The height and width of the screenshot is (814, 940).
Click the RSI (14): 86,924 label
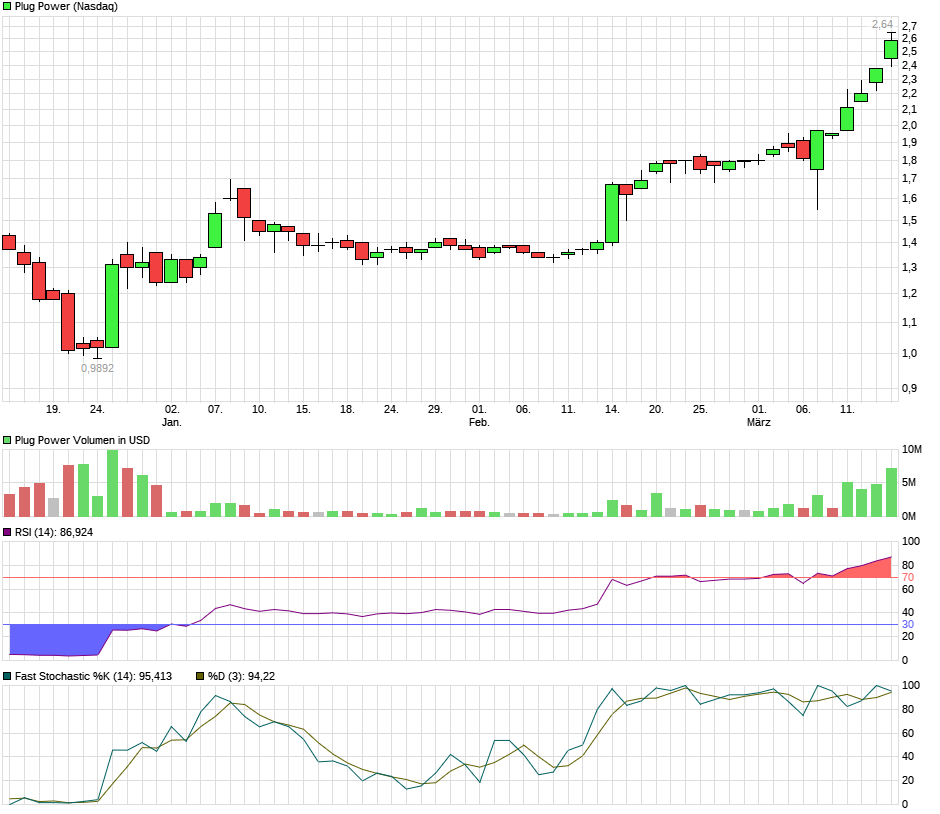[54, 533]
